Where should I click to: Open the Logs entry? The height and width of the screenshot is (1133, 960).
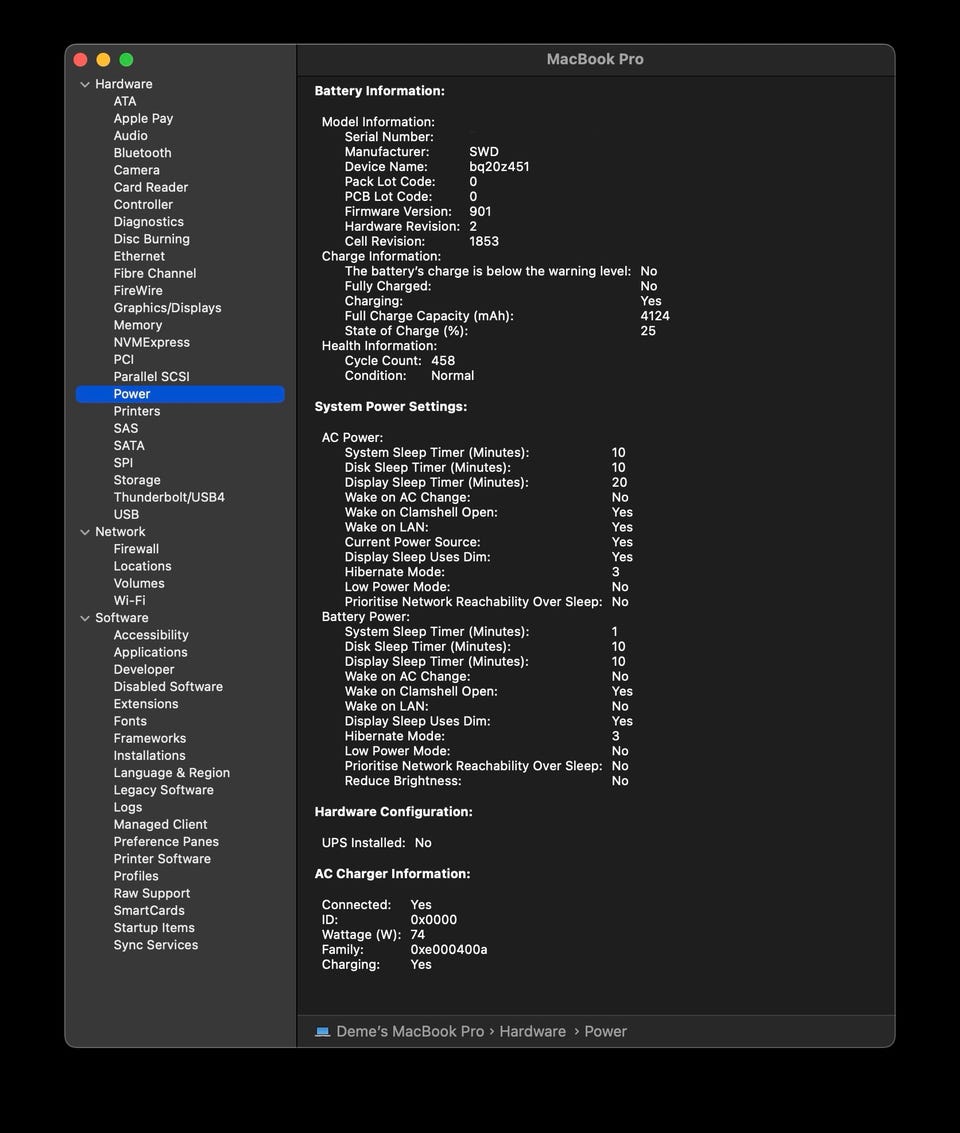tap(128, 807)
